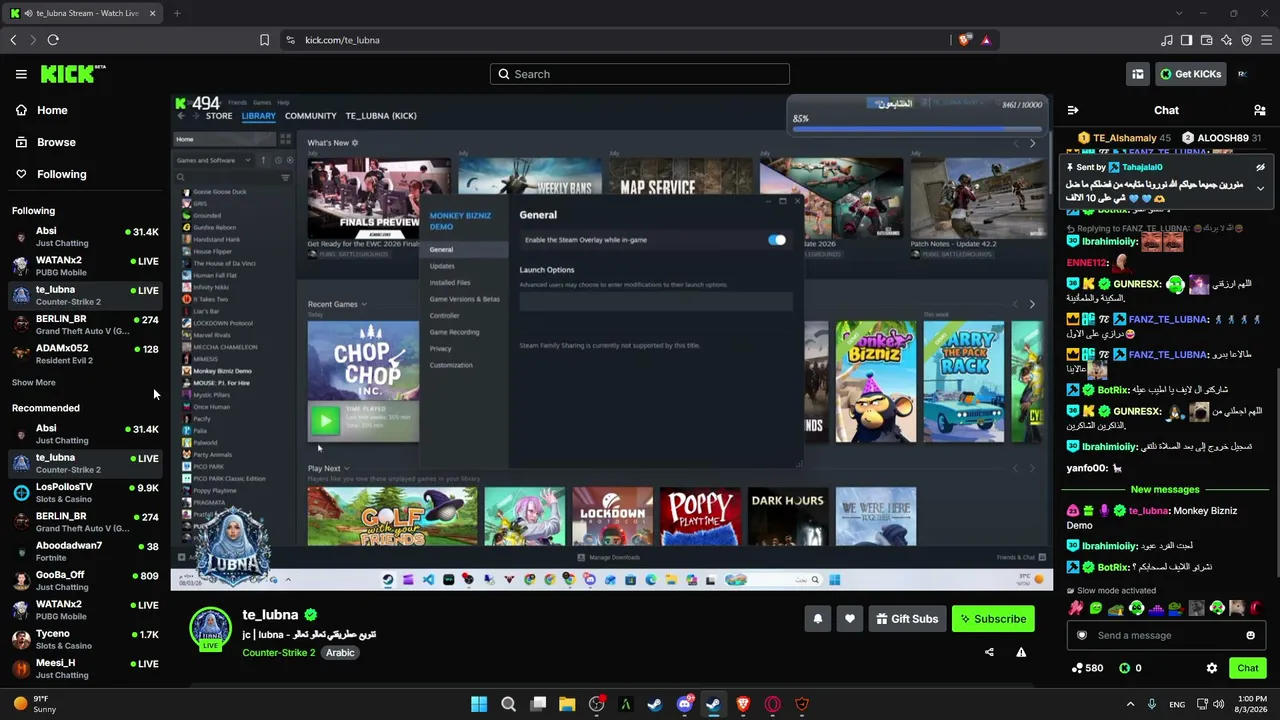
Task: Select Privacy in Steam properties dialog
Action: 441,348
